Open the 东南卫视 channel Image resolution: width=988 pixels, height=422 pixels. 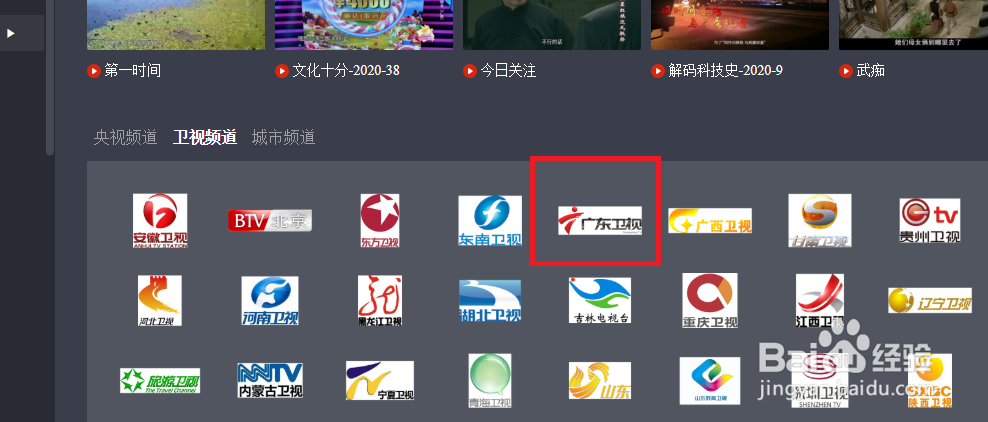(490, 220)
